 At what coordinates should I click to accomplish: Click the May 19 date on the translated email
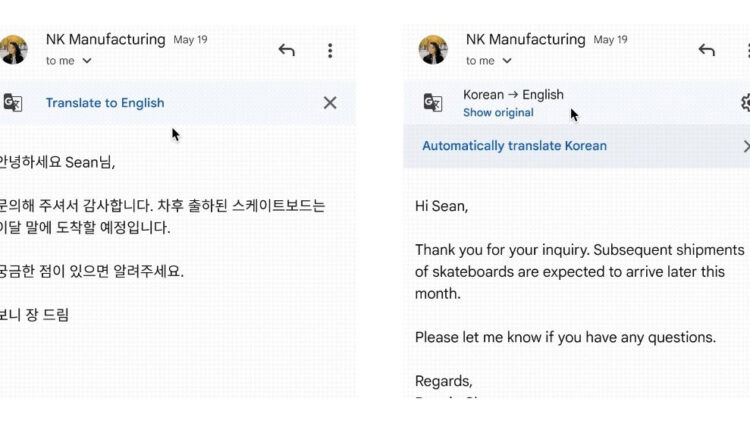[x=610, y=41]
